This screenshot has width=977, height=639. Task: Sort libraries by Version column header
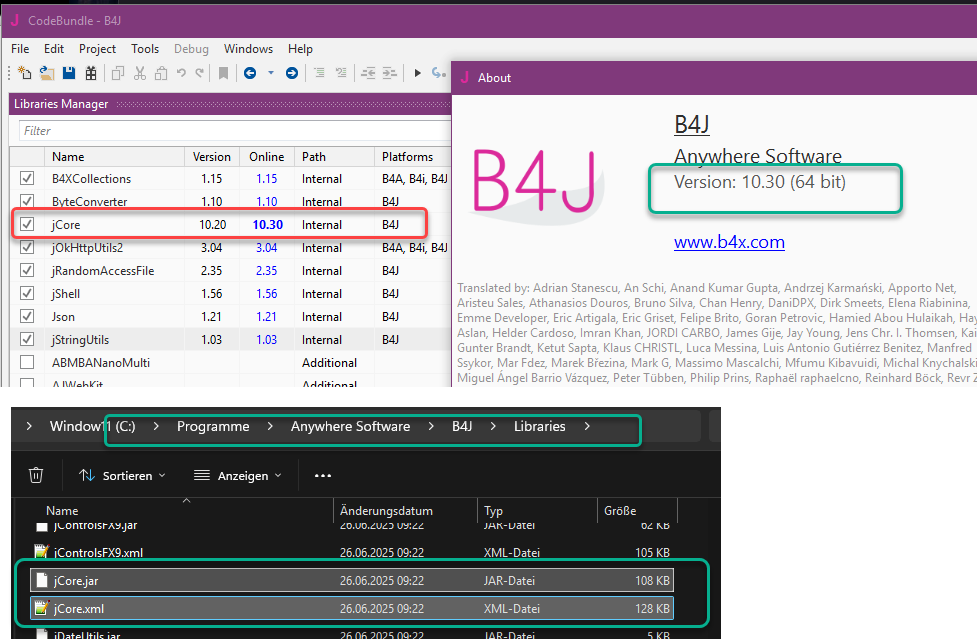[211, 157]
